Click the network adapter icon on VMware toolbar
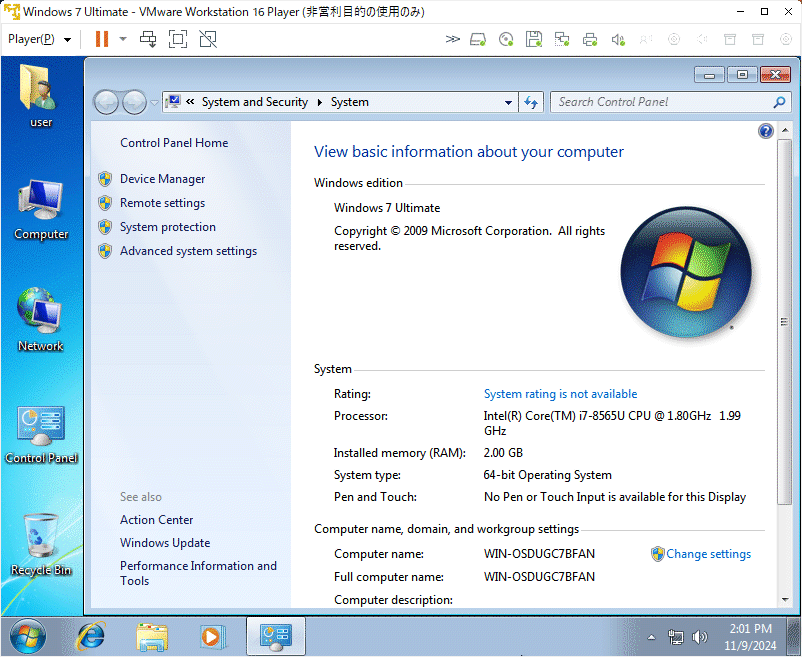 tap(561, 39)
